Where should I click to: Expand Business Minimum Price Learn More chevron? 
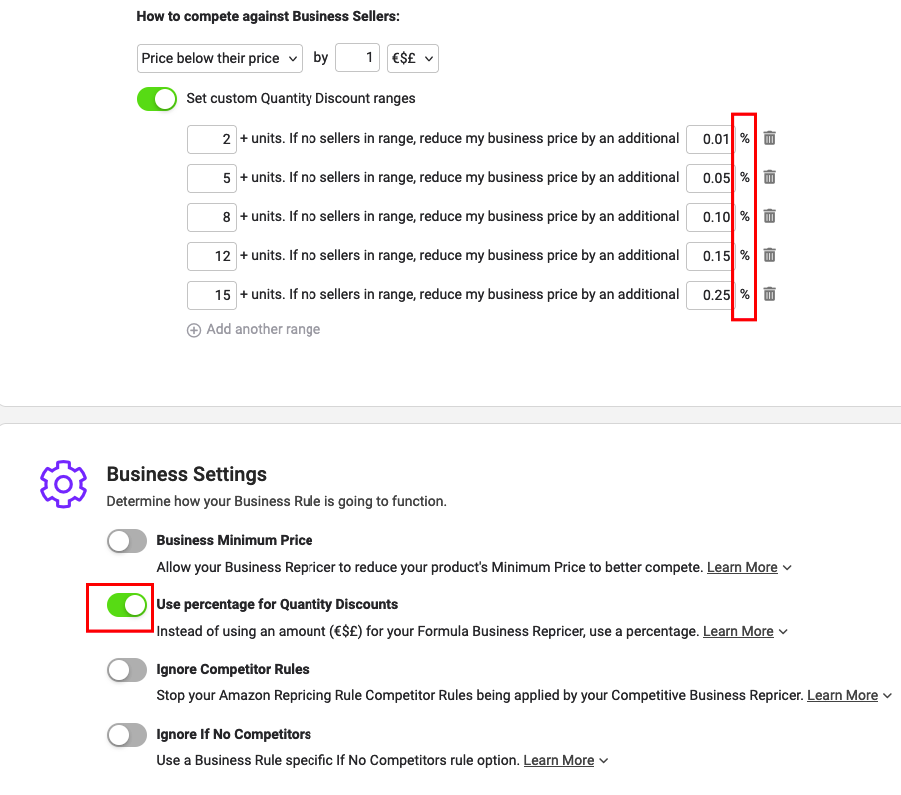[787, 568]
